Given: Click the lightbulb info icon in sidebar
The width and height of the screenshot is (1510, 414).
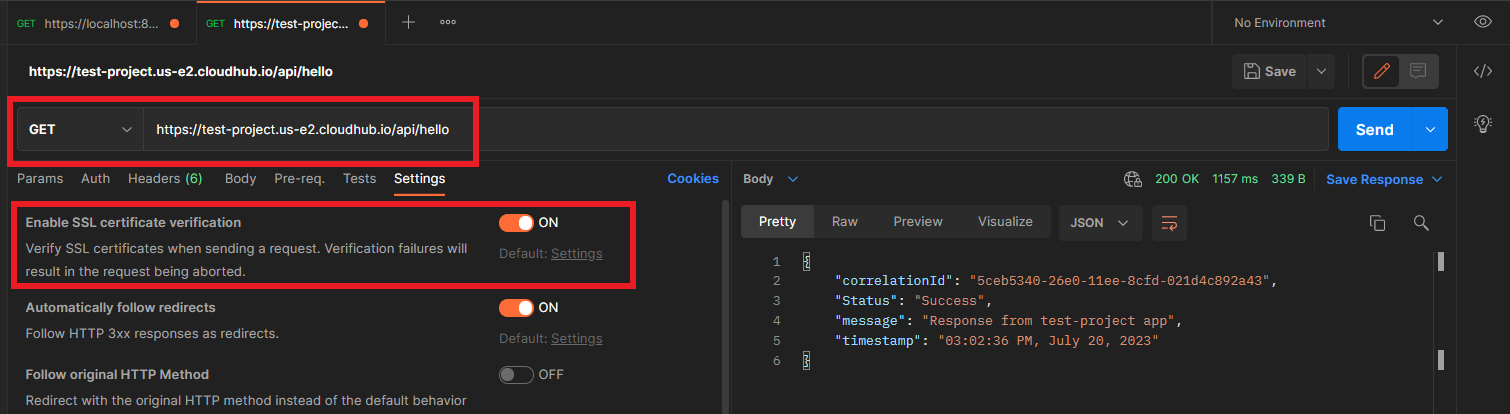Looking at the screenshot, I should click(x=1483, y=123).
